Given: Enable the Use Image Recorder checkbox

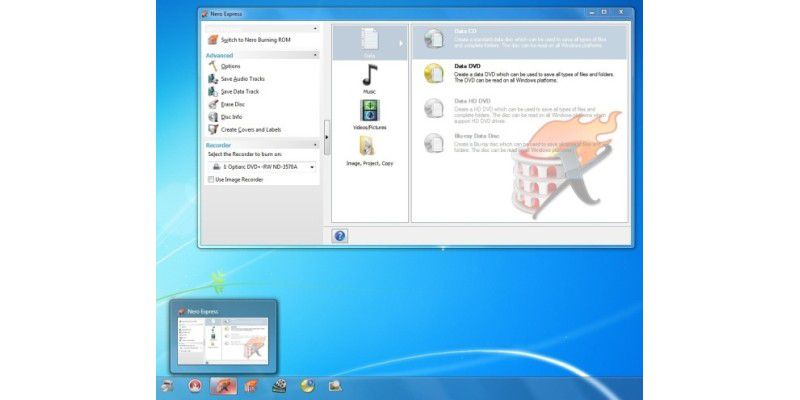Looking at the screenshot, I should click(x=211, y=180).
